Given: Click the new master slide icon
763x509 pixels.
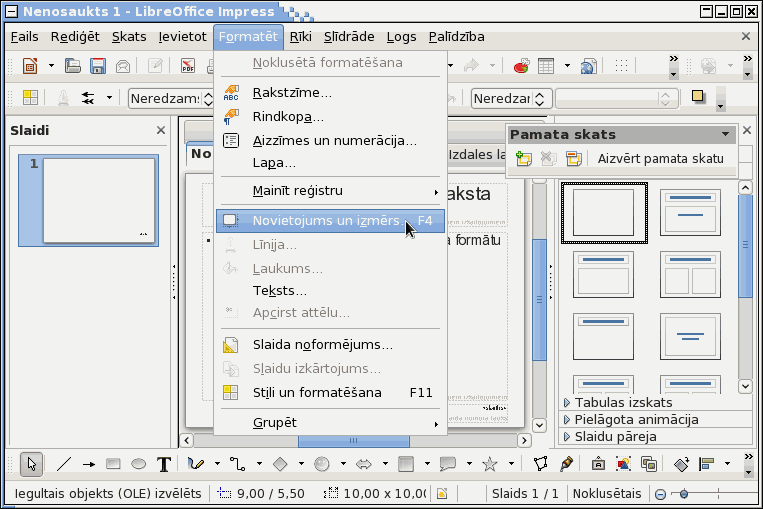Looking at the screenshot, I should tap(524, 158).
